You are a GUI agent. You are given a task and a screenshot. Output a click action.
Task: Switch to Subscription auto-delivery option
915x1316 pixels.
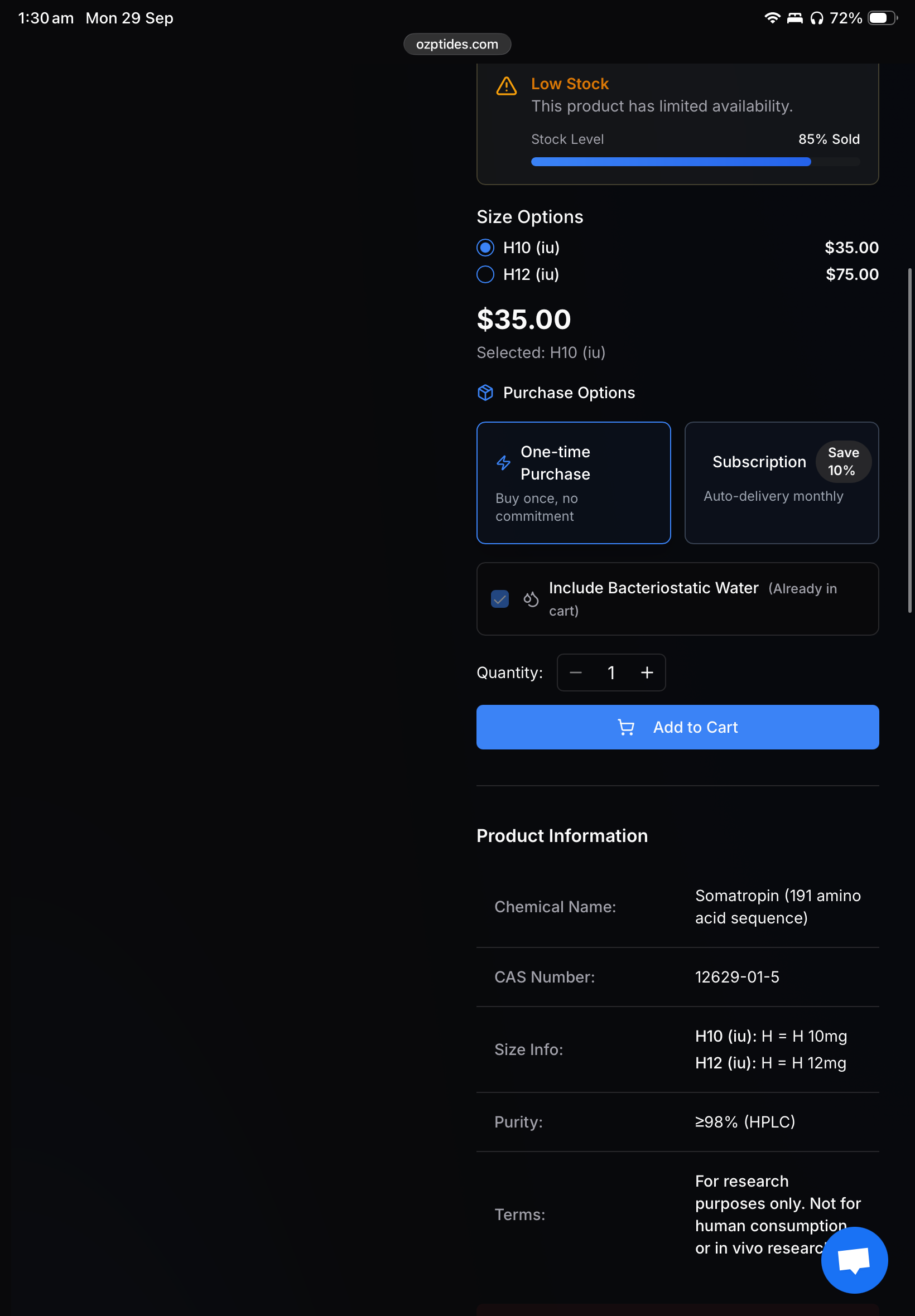[781, 482]
